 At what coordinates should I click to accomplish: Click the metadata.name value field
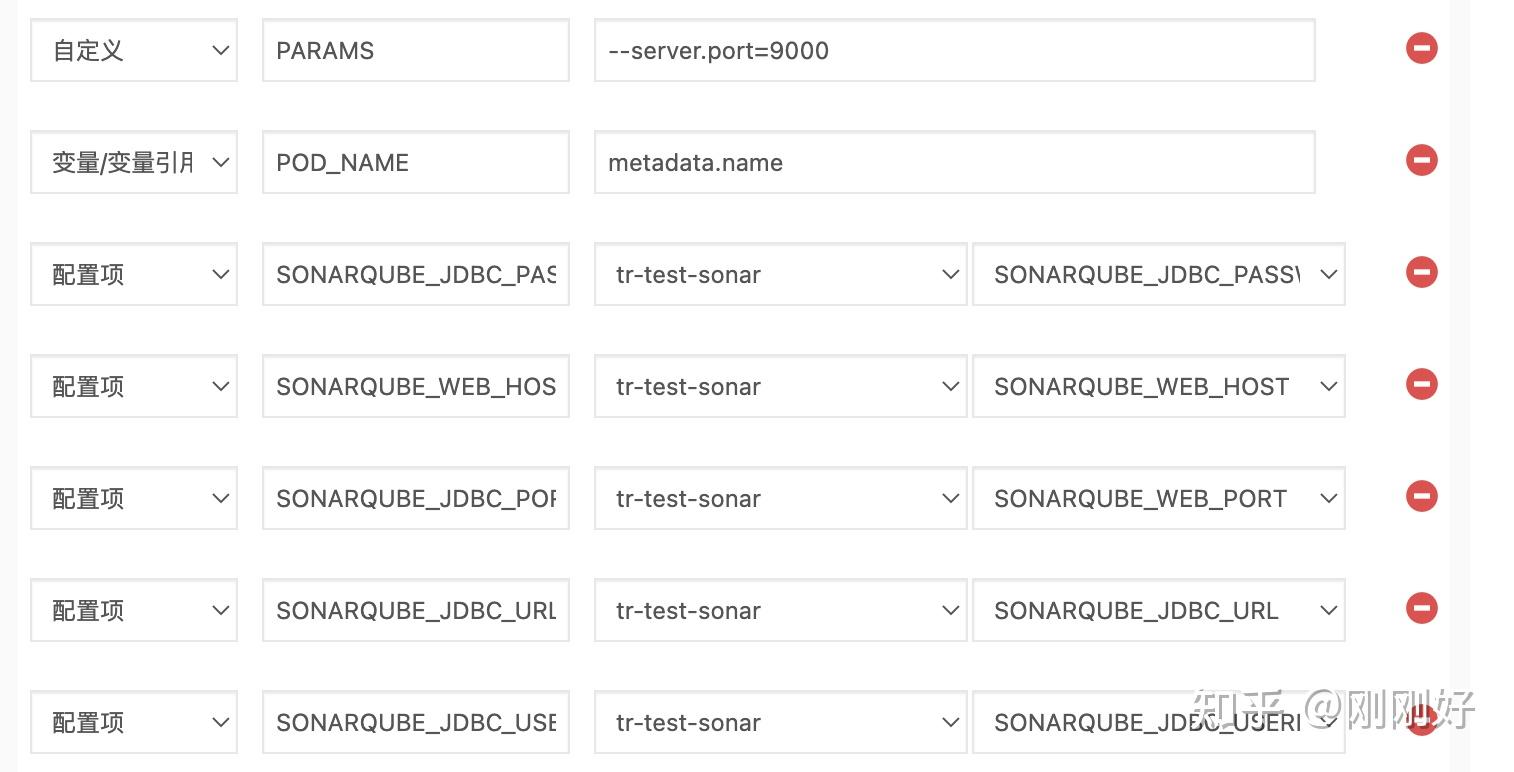954,162
